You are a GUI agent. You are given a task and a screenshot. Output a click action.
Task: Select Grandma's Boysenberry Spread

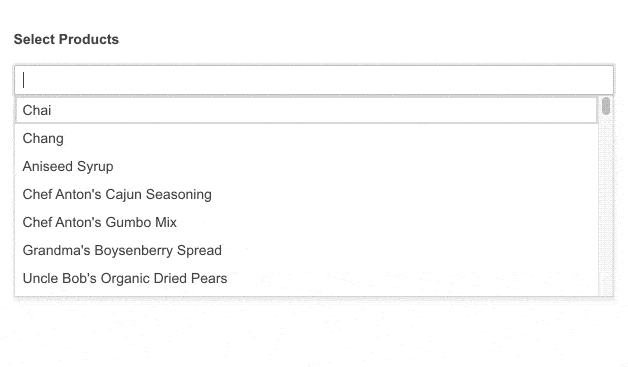(x=306, y=250)
